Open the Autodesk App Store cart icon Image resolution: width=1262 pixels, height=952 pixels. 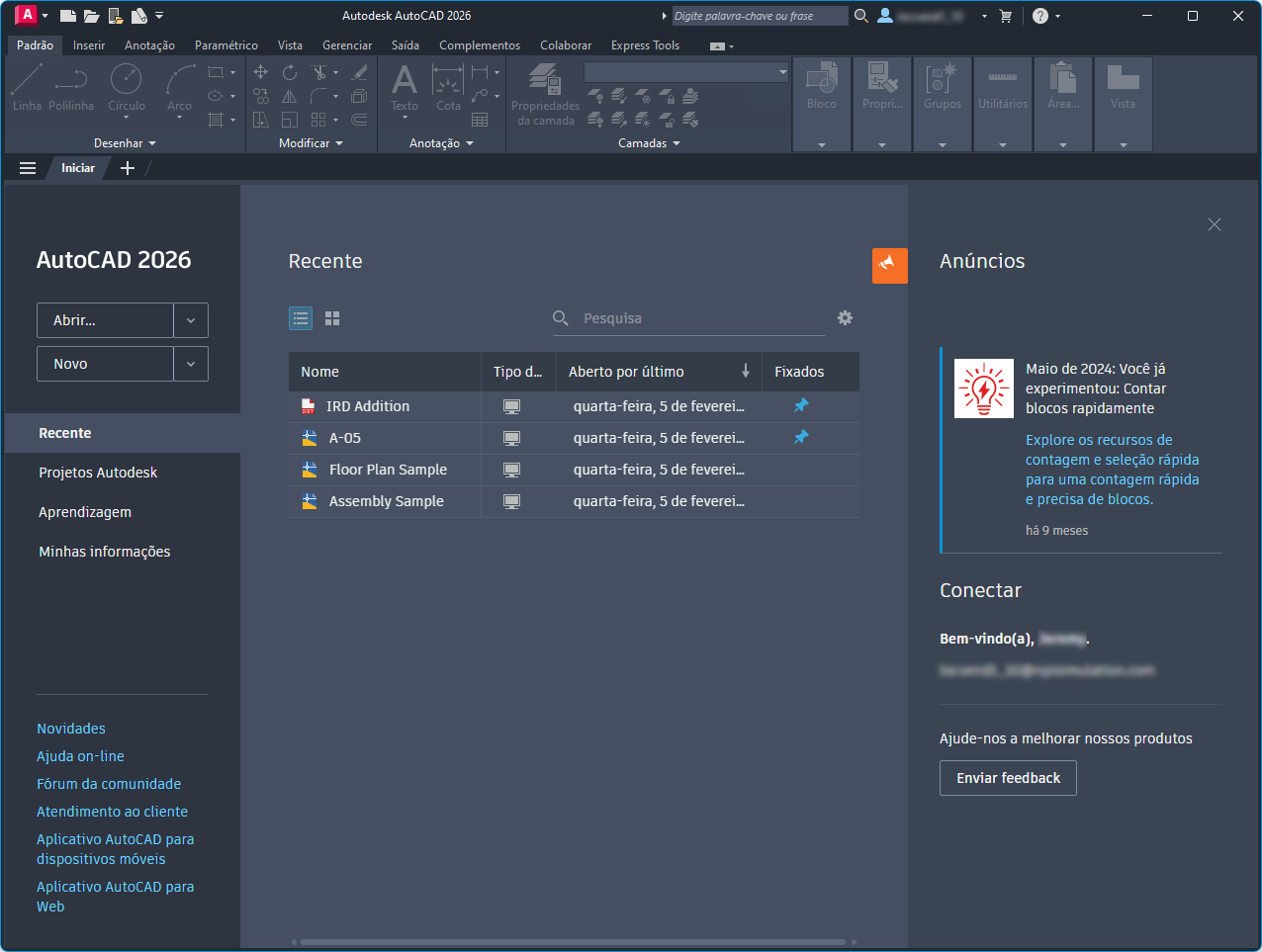click(1006, 16)
